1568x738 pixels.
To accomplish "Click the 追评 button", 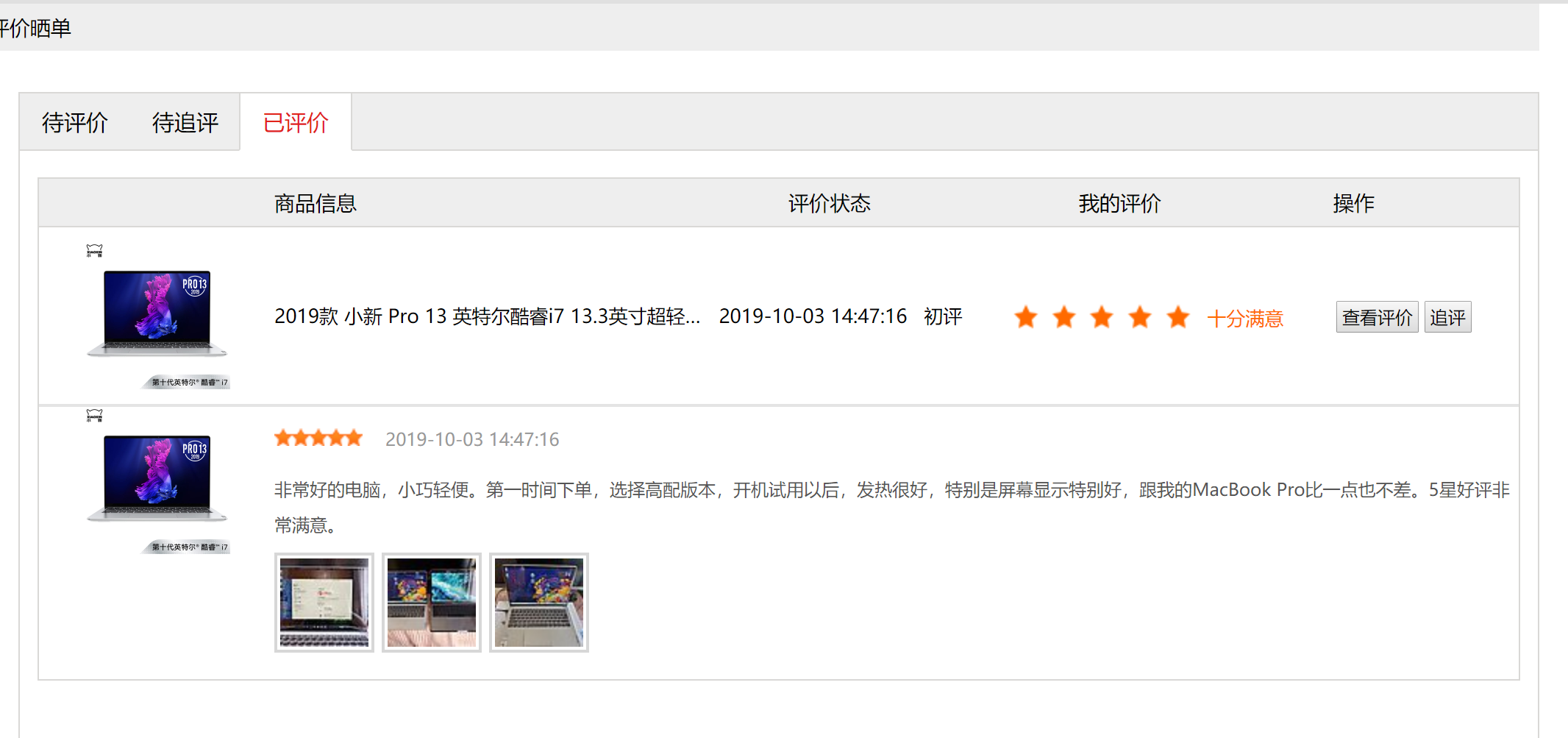I will click(x=1447, y=317).
